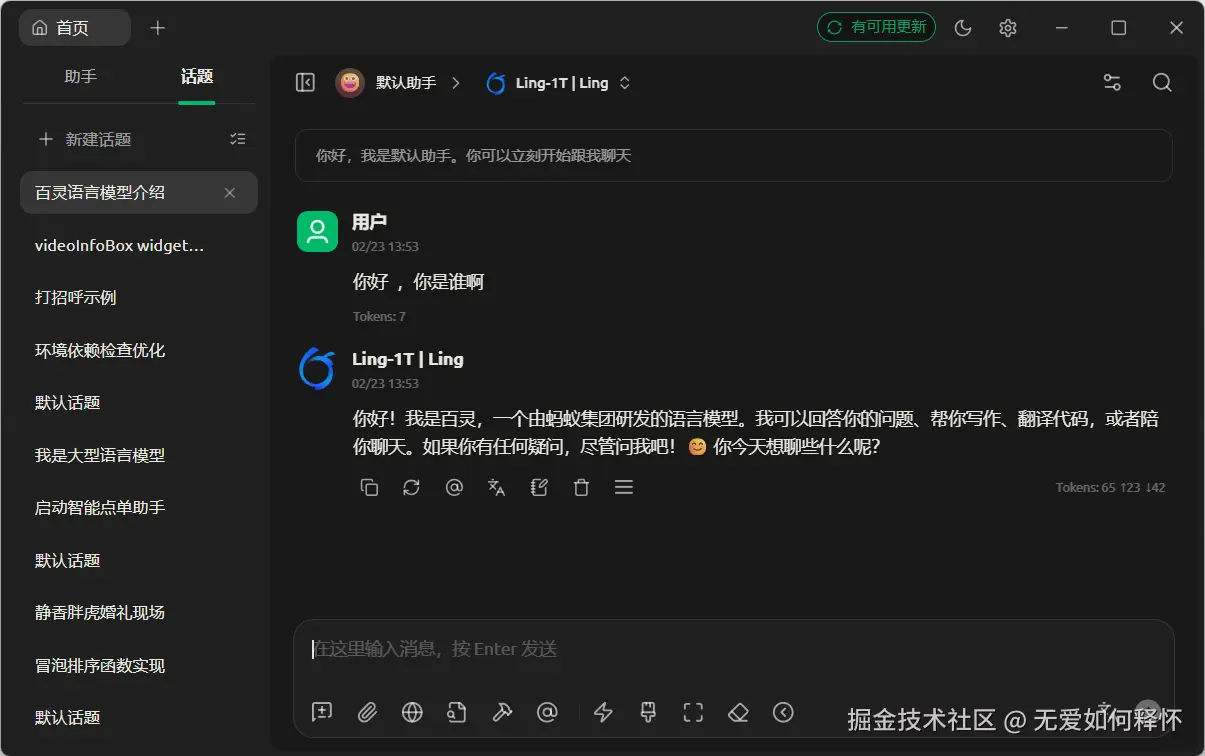Click the Tokens: 7 label
The width and height of the screenshot is (1205, 756).
[x=379, y=316]
